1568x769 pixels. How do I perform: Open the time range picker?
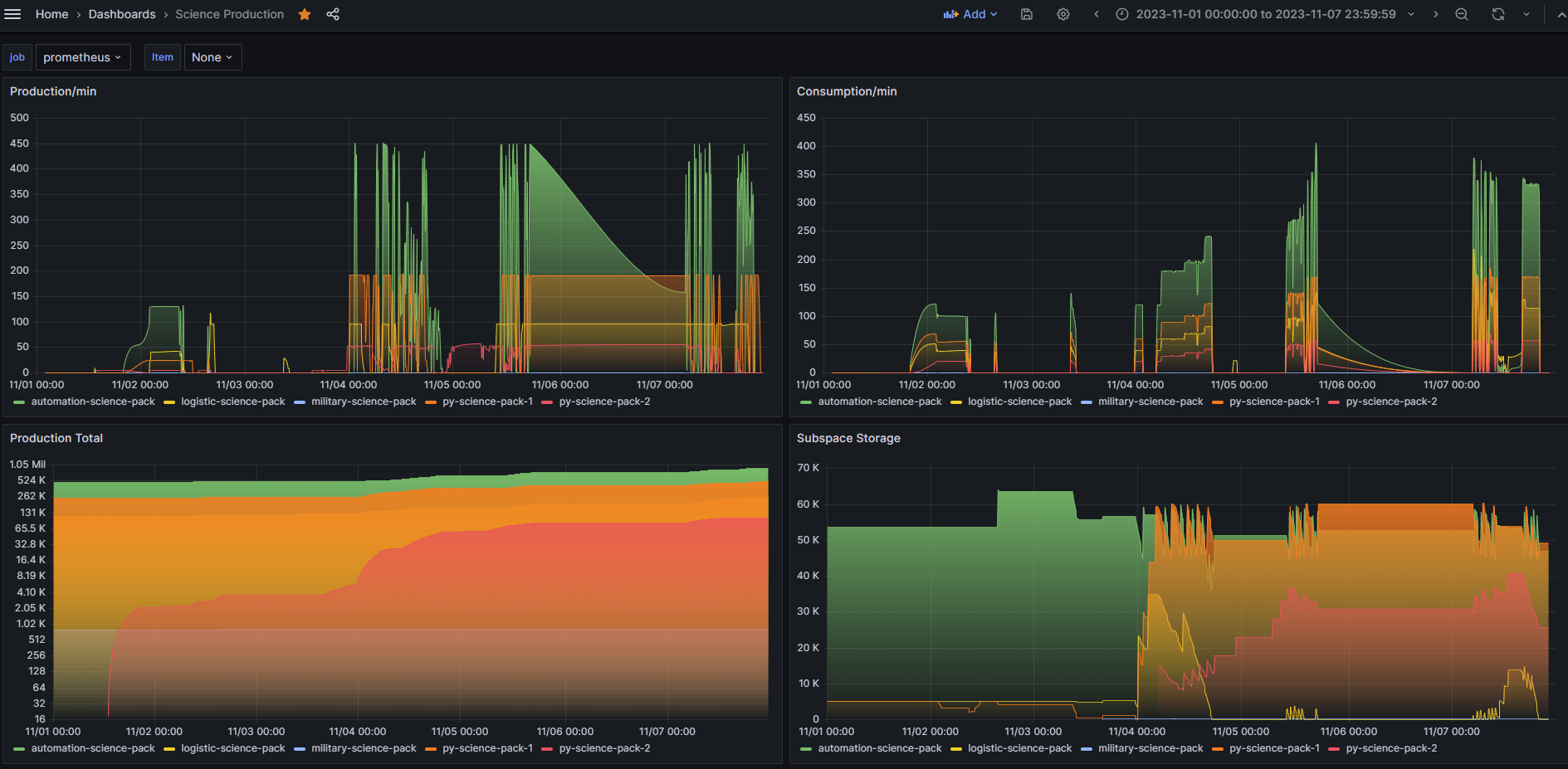coord(1265,14)
